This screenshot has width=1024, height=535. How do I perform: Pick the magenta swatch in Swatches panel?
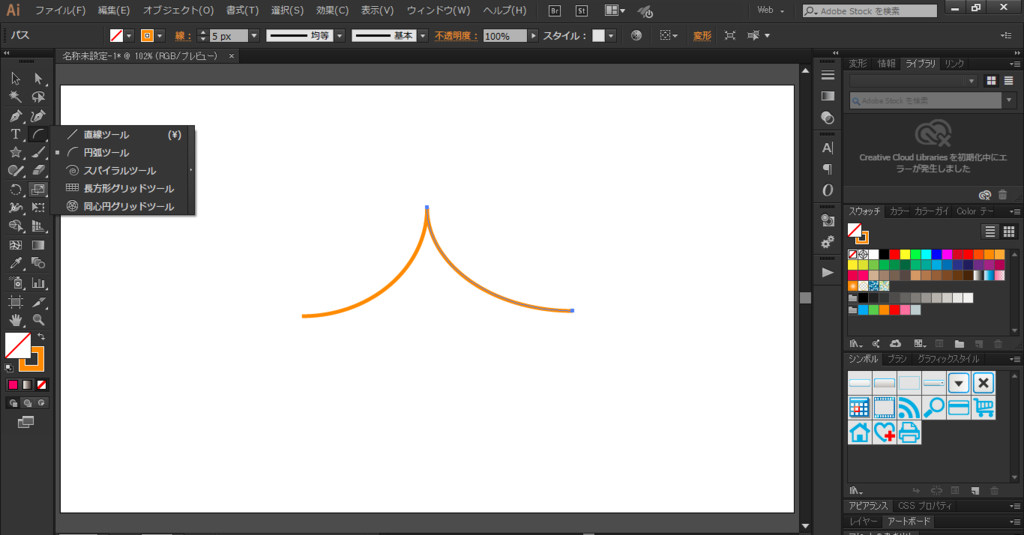947,254
